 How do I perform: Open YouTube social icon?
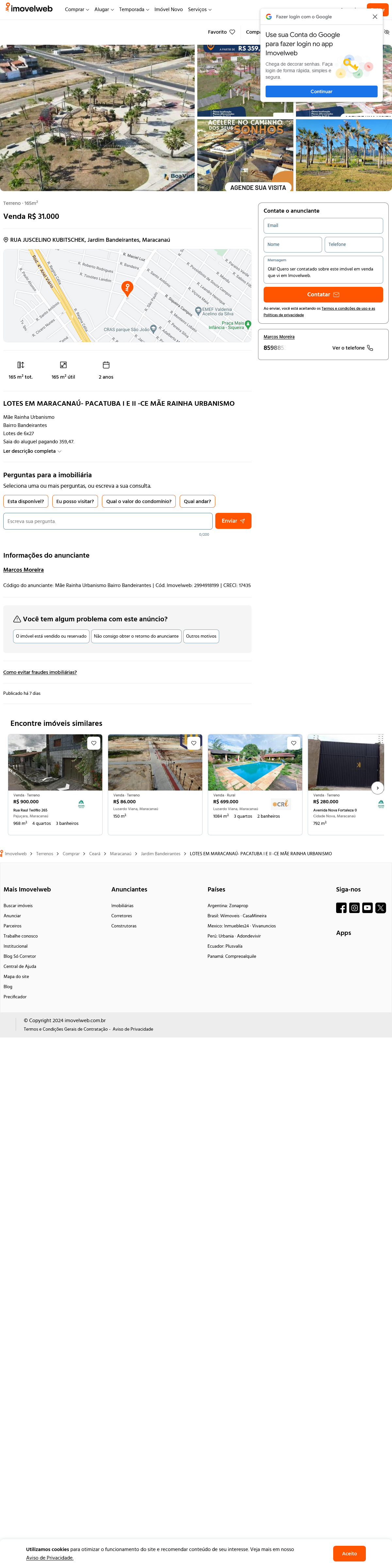367,908
